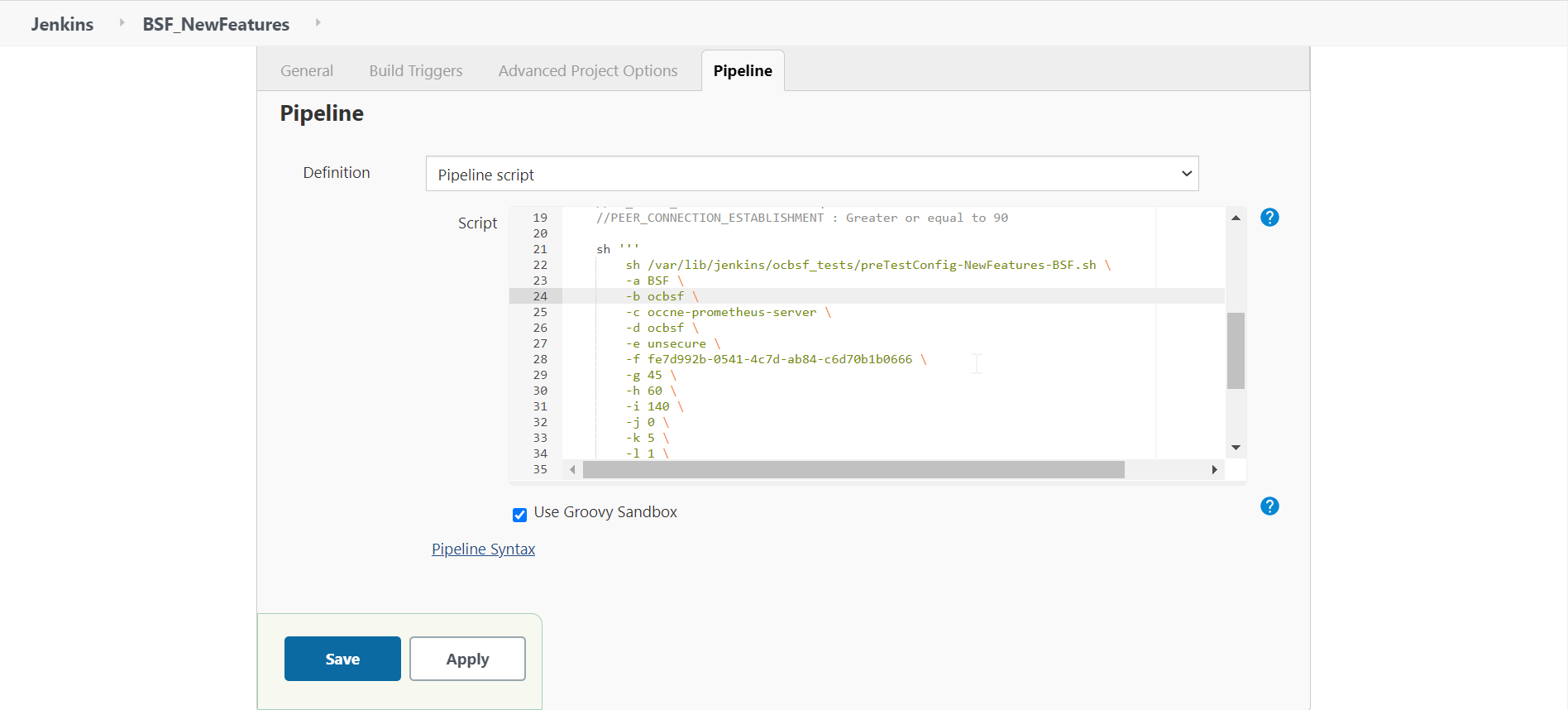This screenshot has height=710, width=1568.
Task: Click the '-j 0' line
Action: [647, 422]
